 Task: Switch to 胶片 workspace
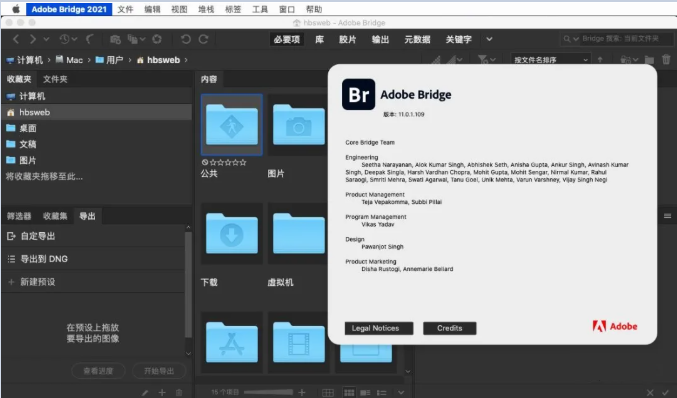tap(348, 39)
